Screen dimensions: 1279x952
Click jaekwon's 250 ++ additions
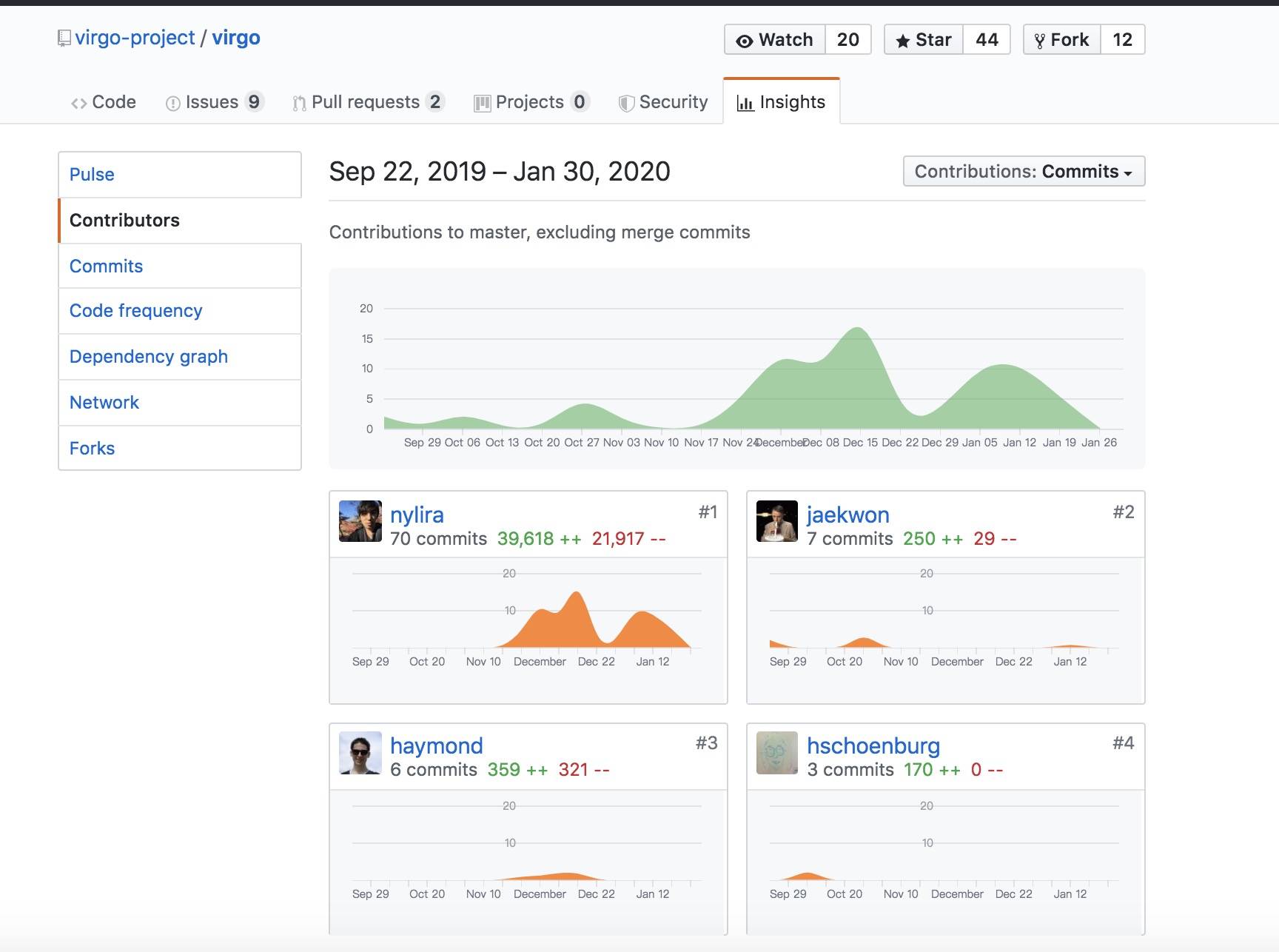click(x=933, y=539)
